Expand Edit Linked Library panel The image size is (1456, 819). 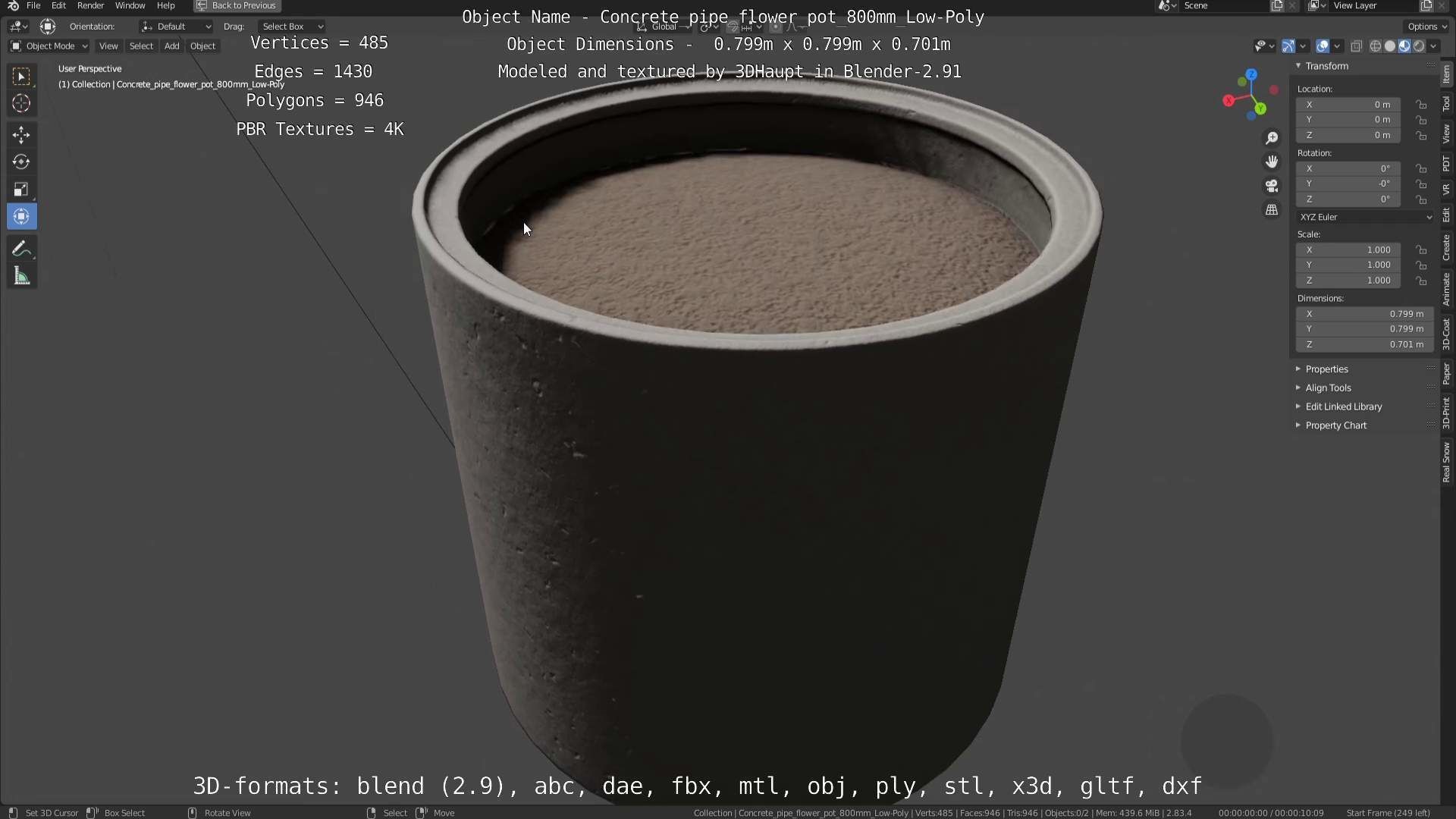tap(1343, 406)
